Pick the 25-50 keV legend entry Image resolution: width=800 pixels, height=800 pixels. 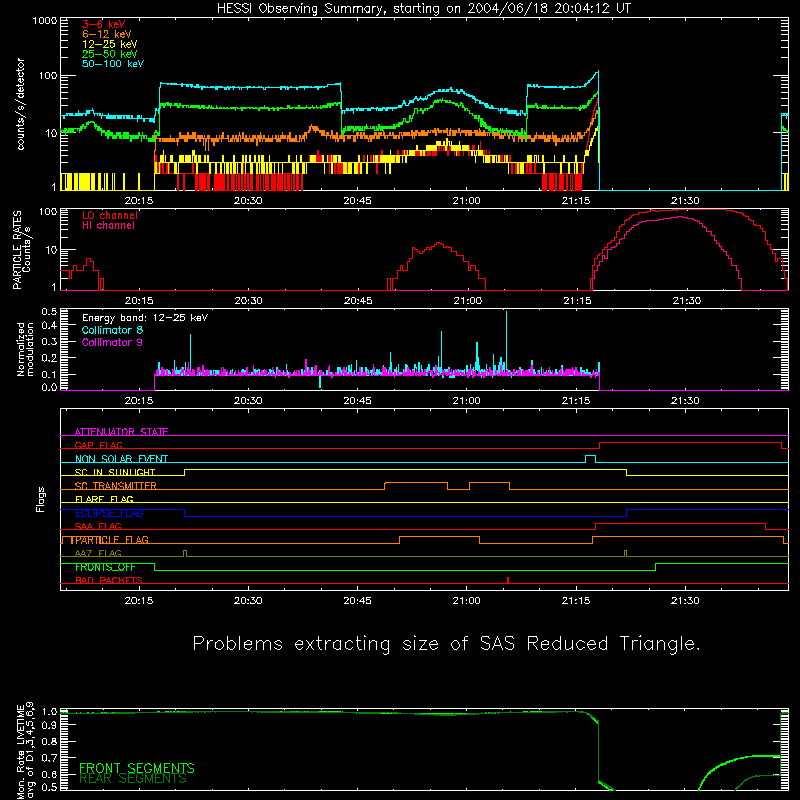[109, 54]
